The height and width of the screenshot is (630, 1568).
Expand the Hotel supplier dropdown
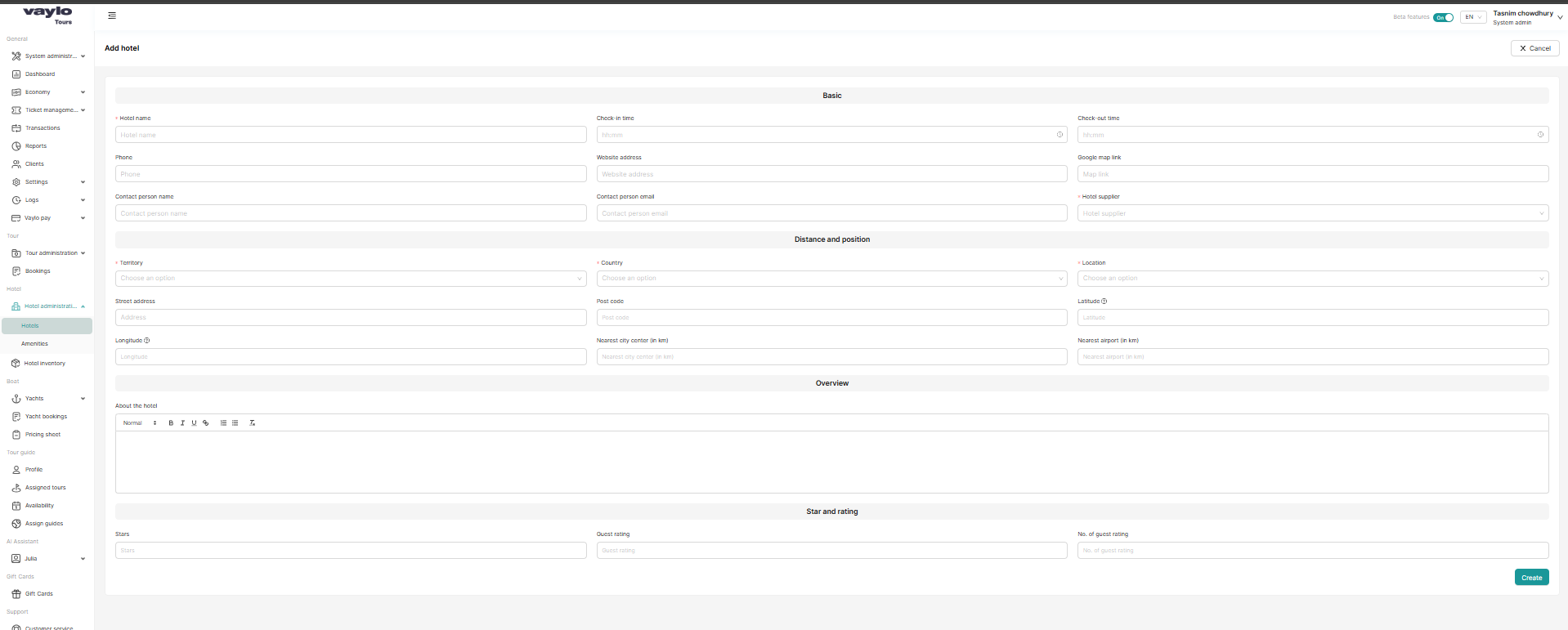(1312, 213)
